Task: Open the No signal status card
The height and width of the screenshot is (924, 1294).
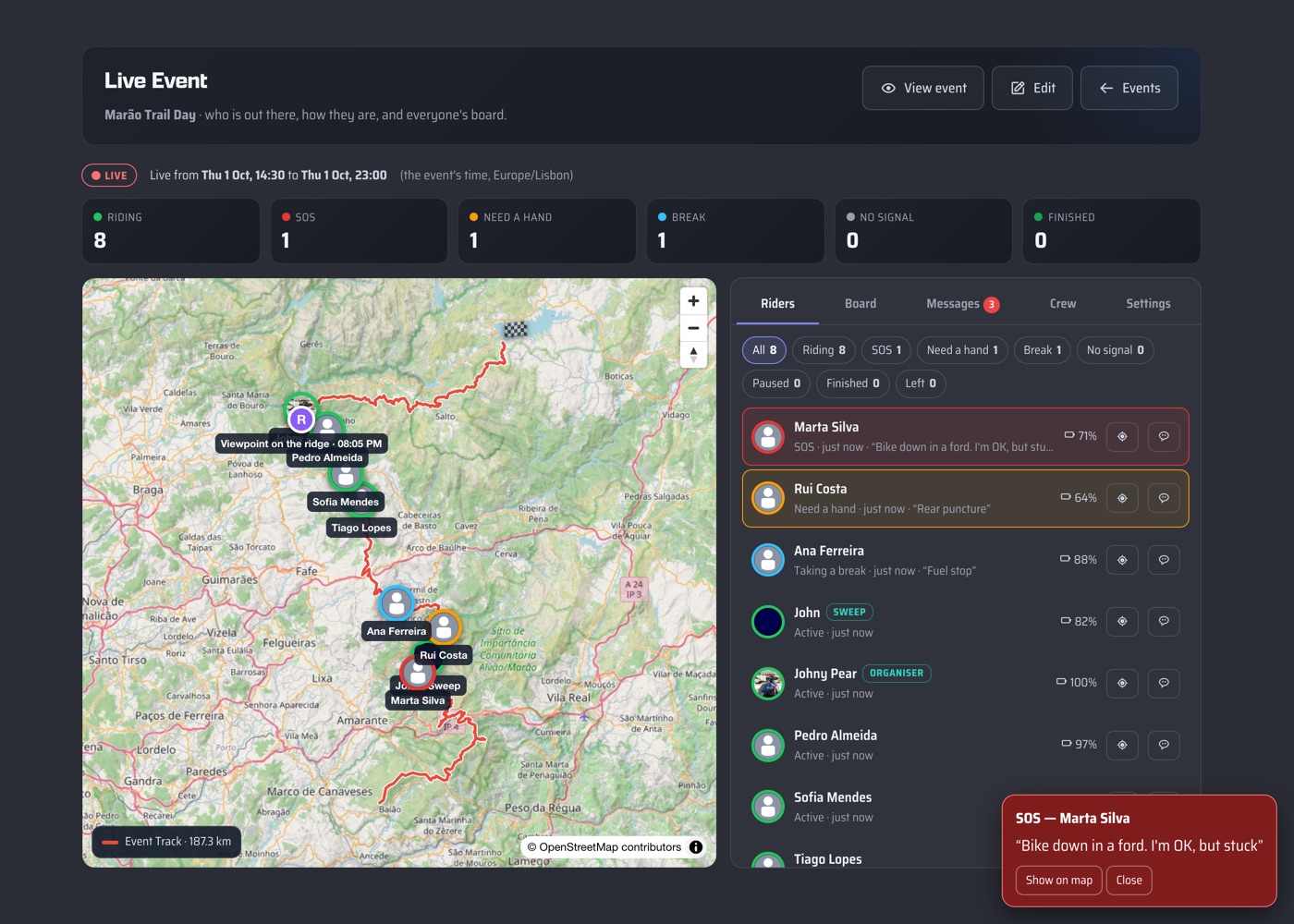Action: 923,231
